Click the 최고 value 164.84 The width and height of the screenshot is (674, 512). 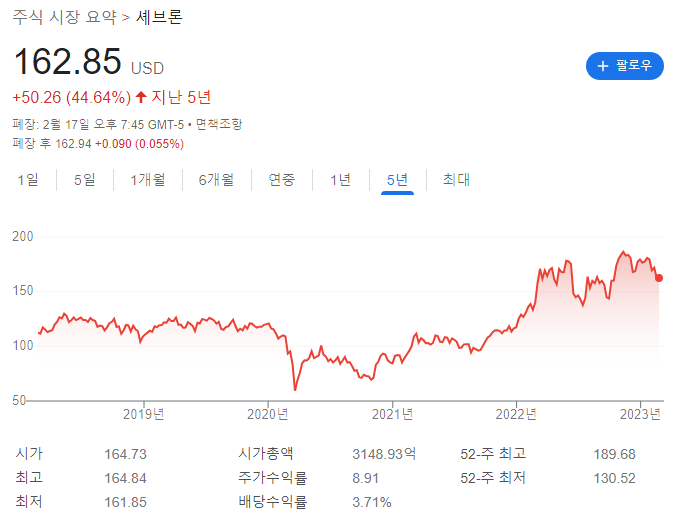(126, 478)
